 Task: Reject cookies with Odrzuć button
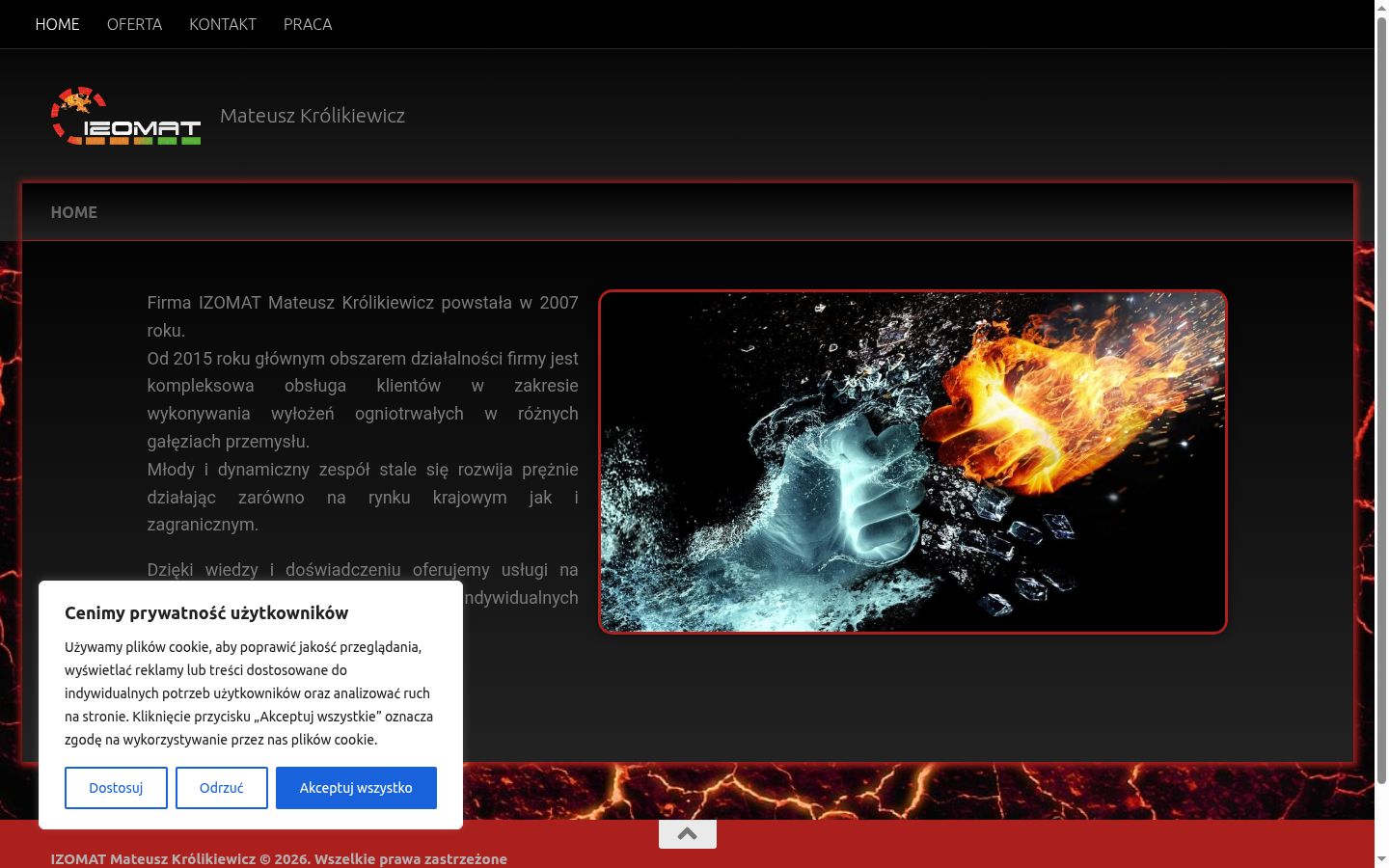(221, 788)
